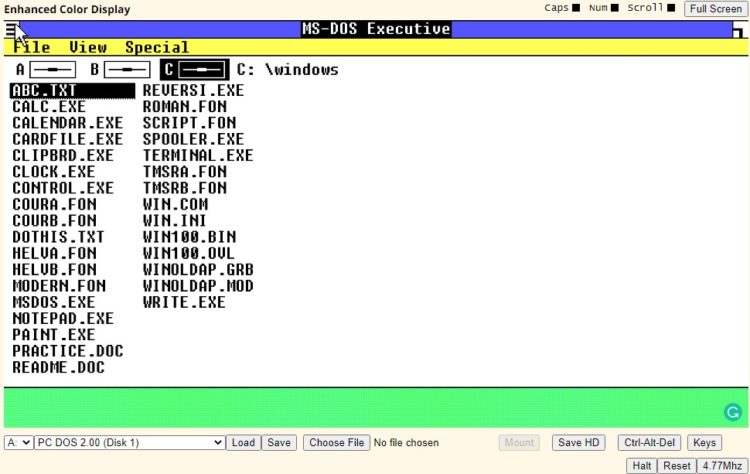Image resolution: width=750 pixels, height=474 pixels.
Task: Select TERMINAL.EXE file
Action: [198, 155]
